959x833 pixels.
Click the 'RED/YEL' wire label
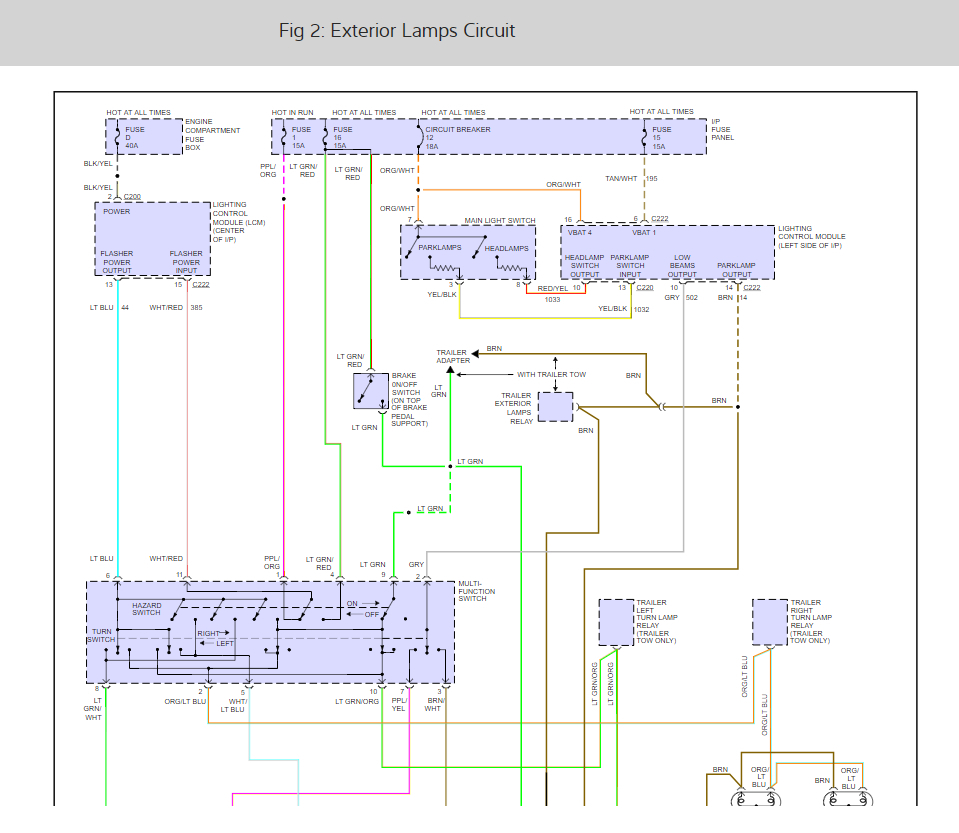(552, 289)
